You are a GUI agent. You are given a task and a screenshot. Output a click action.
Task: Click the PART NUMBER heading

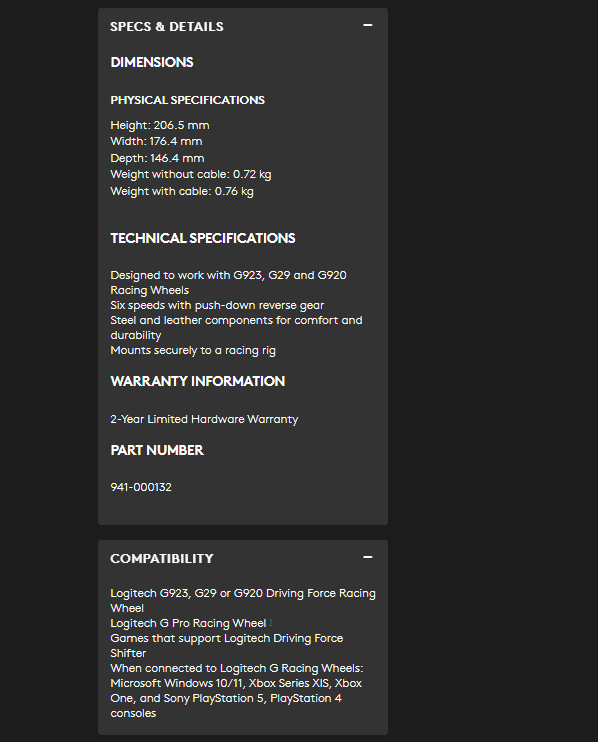point(157,450)
